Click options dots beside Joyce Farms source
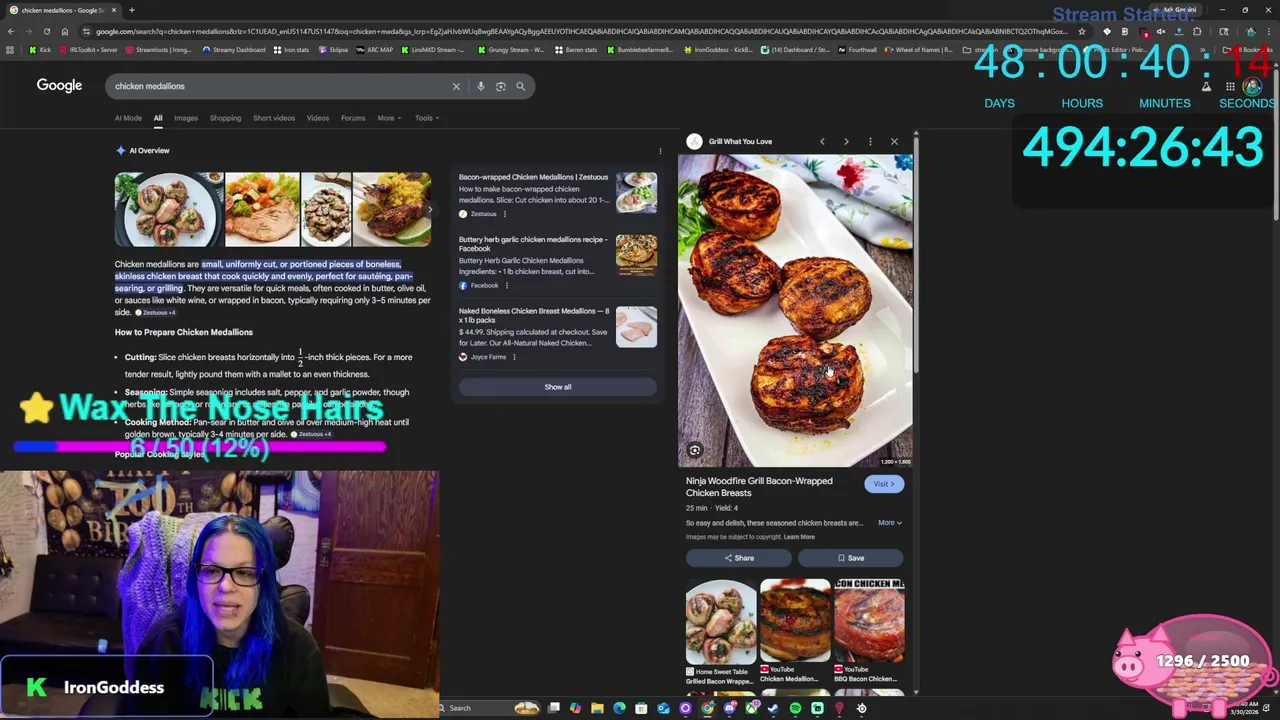The width and height of the screenshot is (1280, 720). point(514,357)
